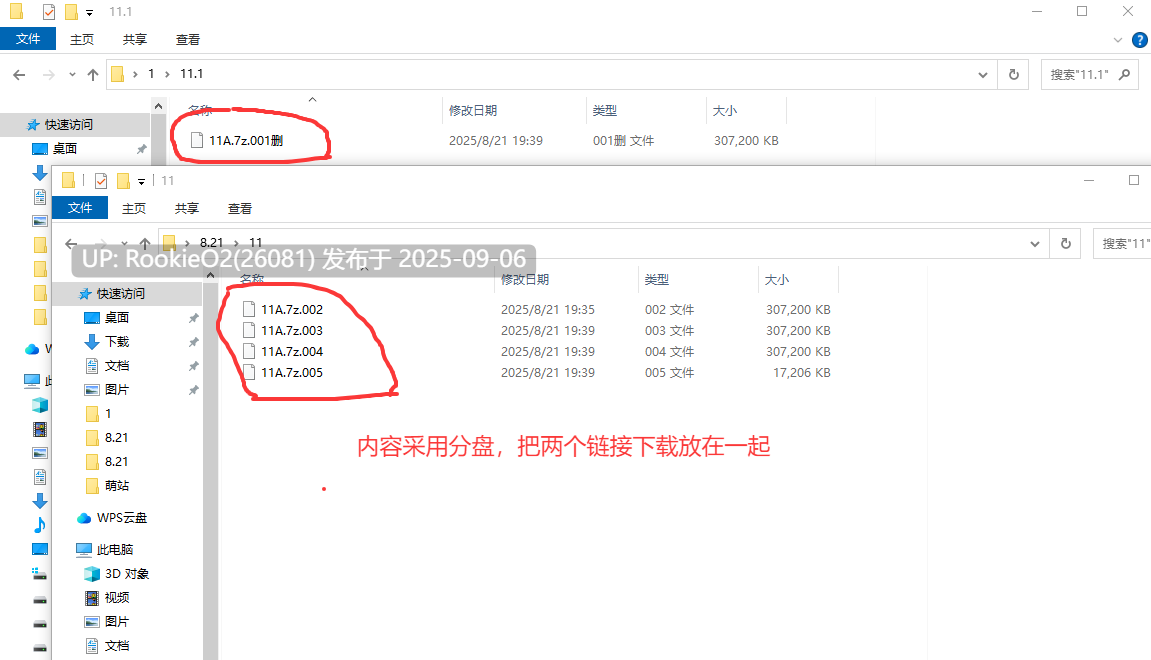Open the help icon in the 11.1 window
Viewport: 1151px width, 660px height.
click(1140, 40)
